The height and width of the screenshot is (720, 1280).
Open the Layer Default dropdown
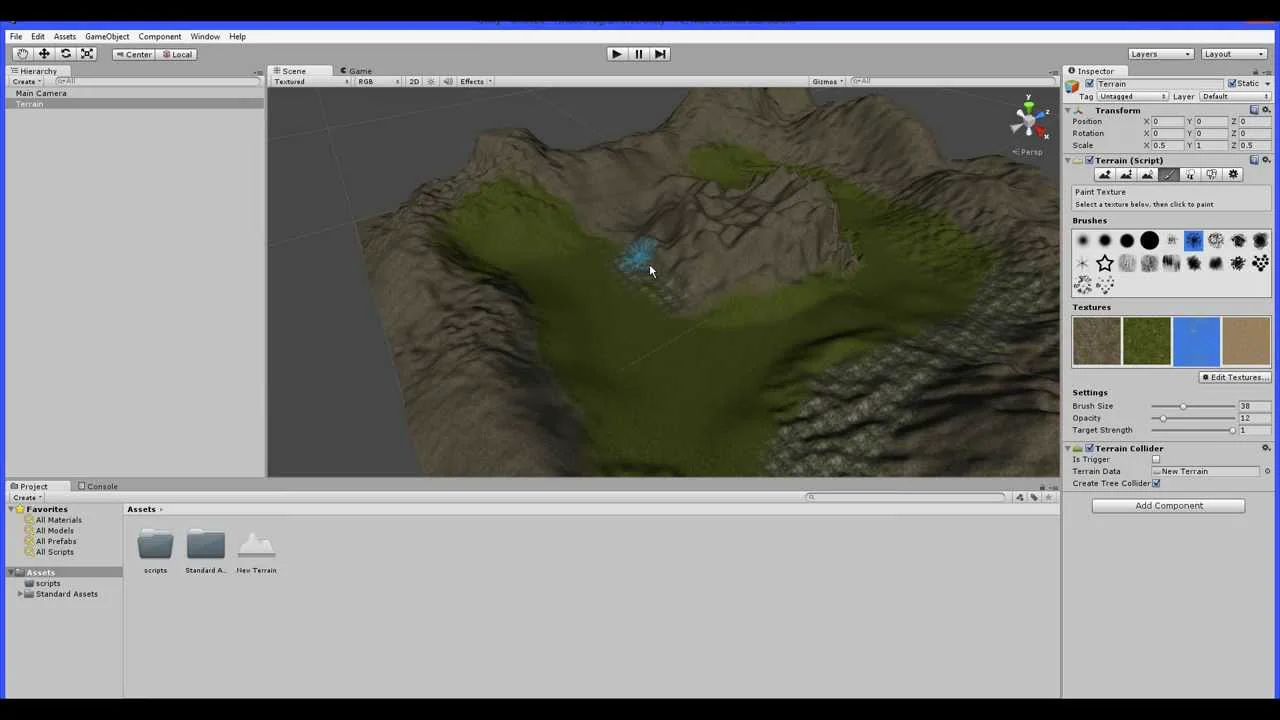pos(1235,97)
